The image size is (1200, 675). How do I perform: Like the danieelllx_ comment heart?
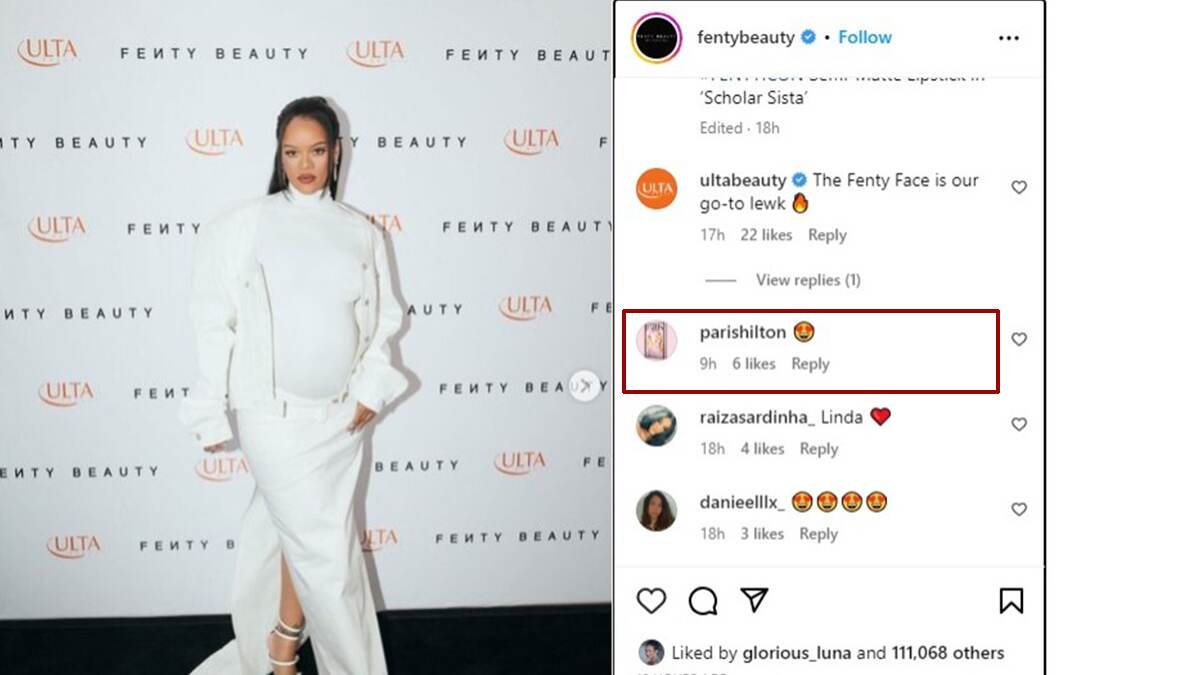coord(1019,509)
